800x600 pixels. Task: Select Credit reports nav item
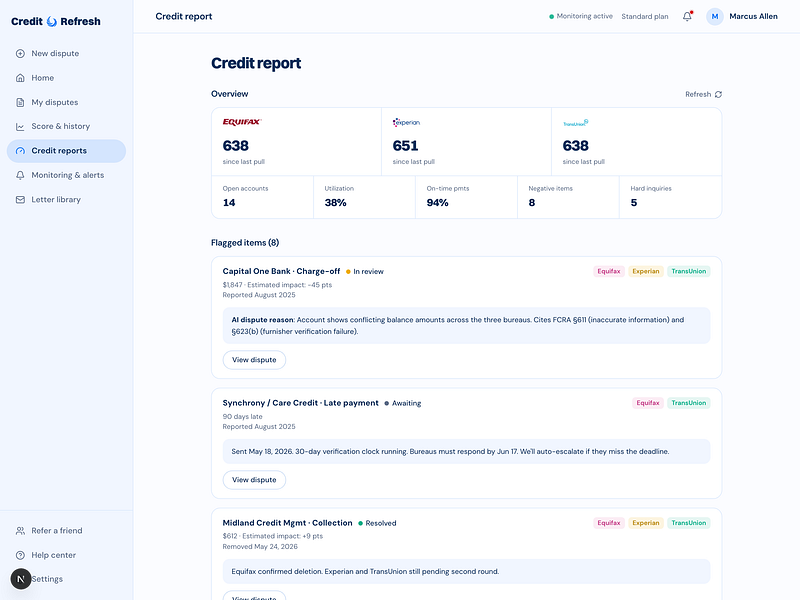66,151
